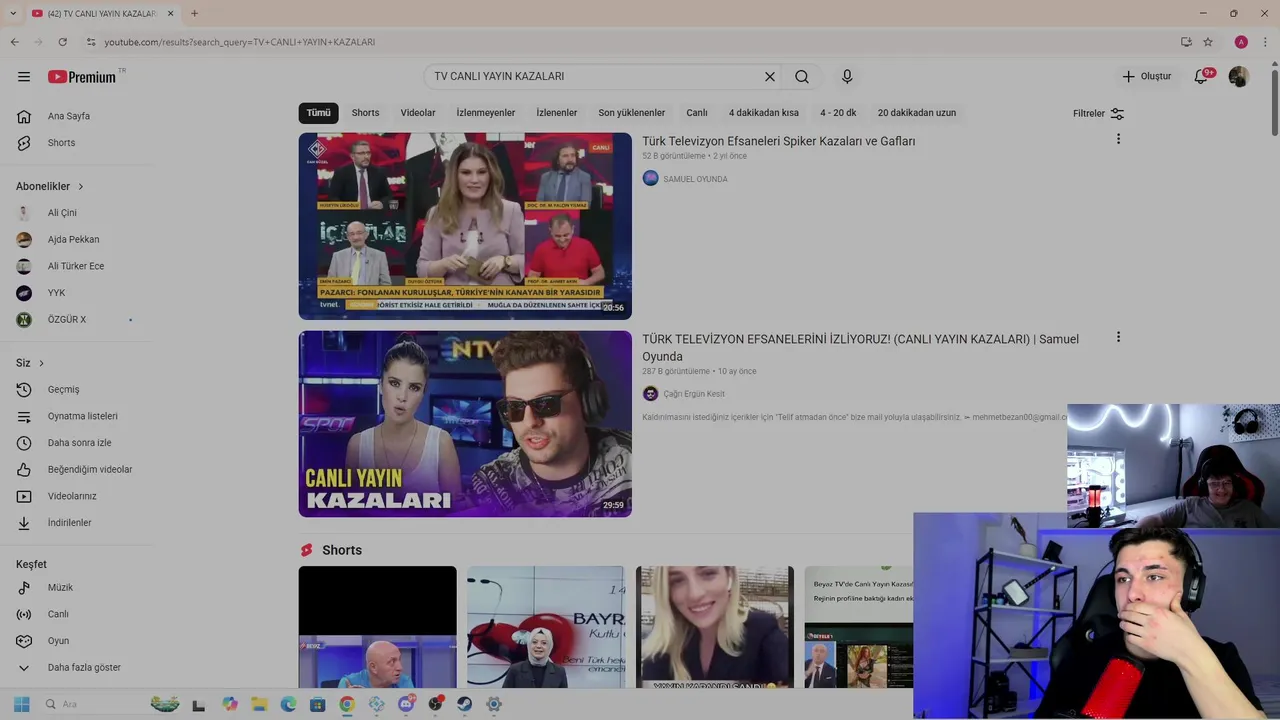Open Daha sonra izle list
The image size is (1280, 720).
coord(78,443)
